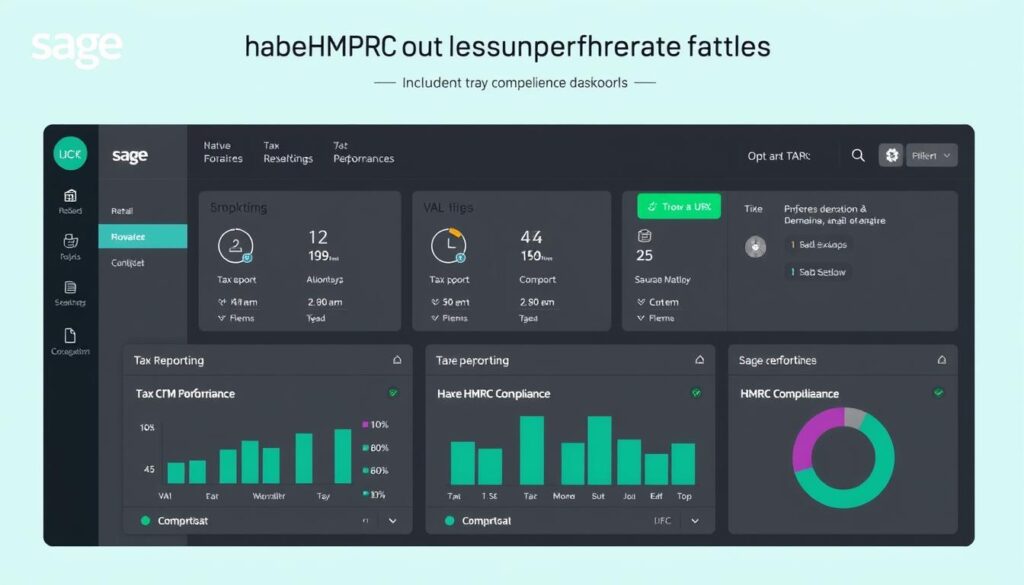Click green dot beside Comprtisat in first panel
Image resolution: width=1024 pixels, height=585 pixels.
point(146,520)
